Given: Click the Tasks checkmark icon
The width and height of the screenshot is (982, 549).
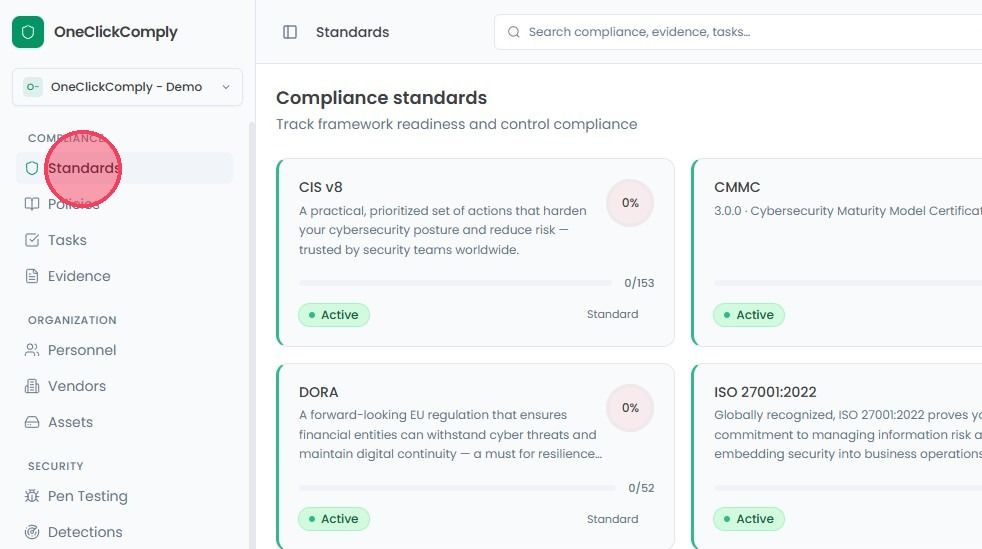Looking at the screenshot, I should (x=32, y=240).
